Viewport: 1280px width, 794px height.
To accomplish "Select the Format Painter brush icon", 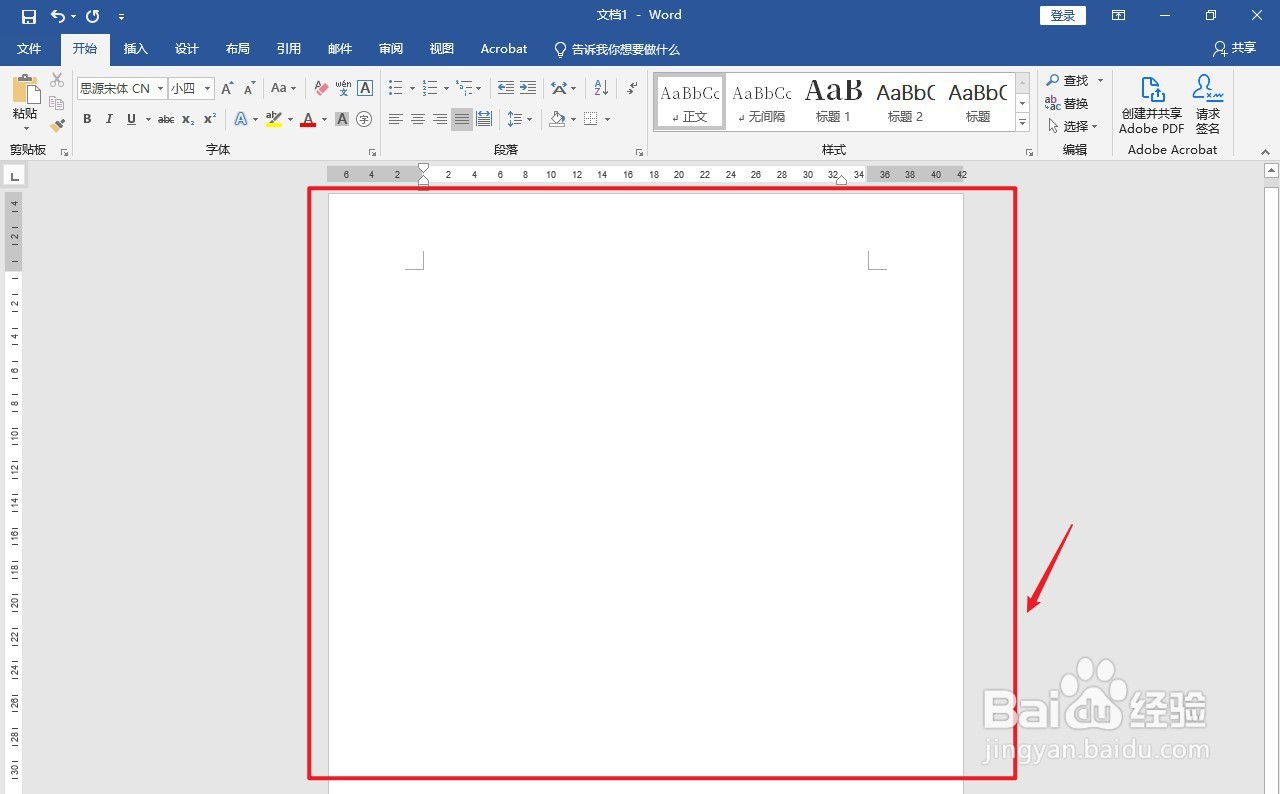I will coord(57,125).
